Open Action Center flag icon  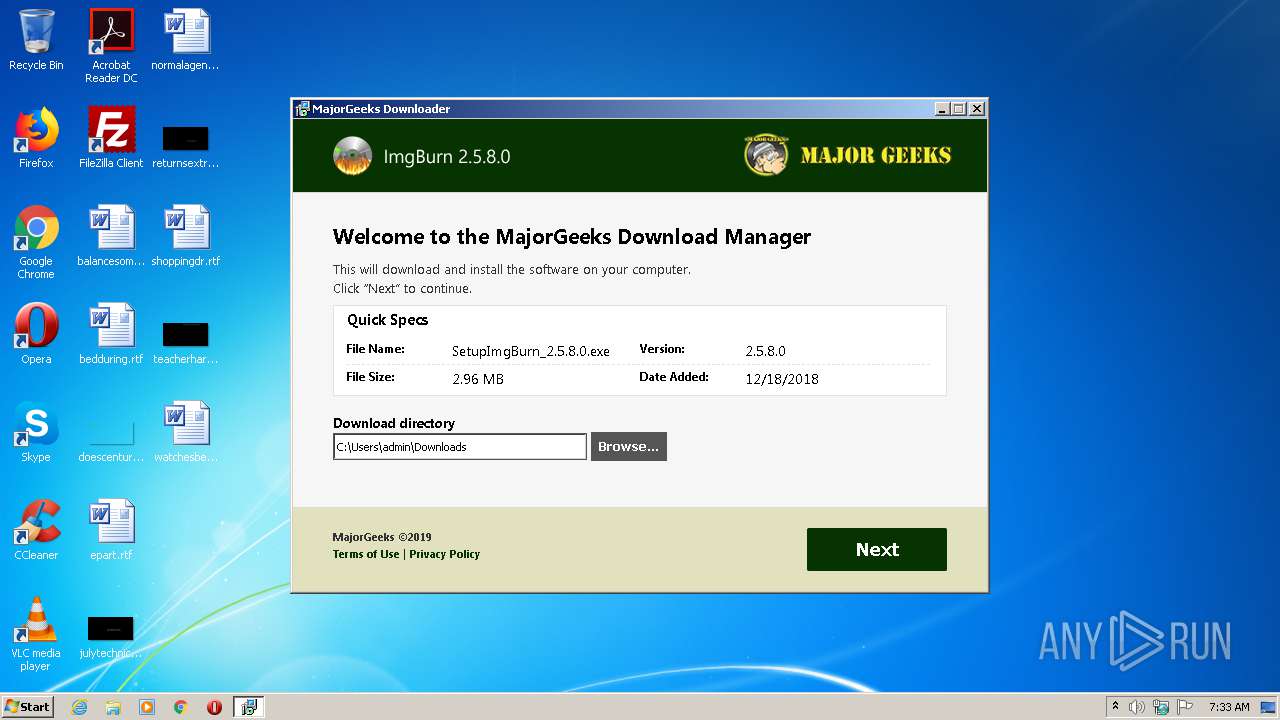coord(1185,707)
